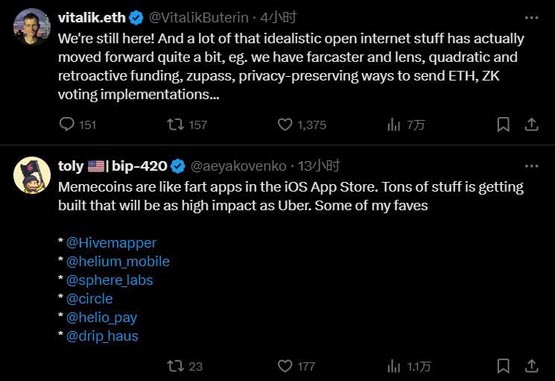Open toly's avatar image
This screenshot has width=555, height=381.
pos(32,175)
